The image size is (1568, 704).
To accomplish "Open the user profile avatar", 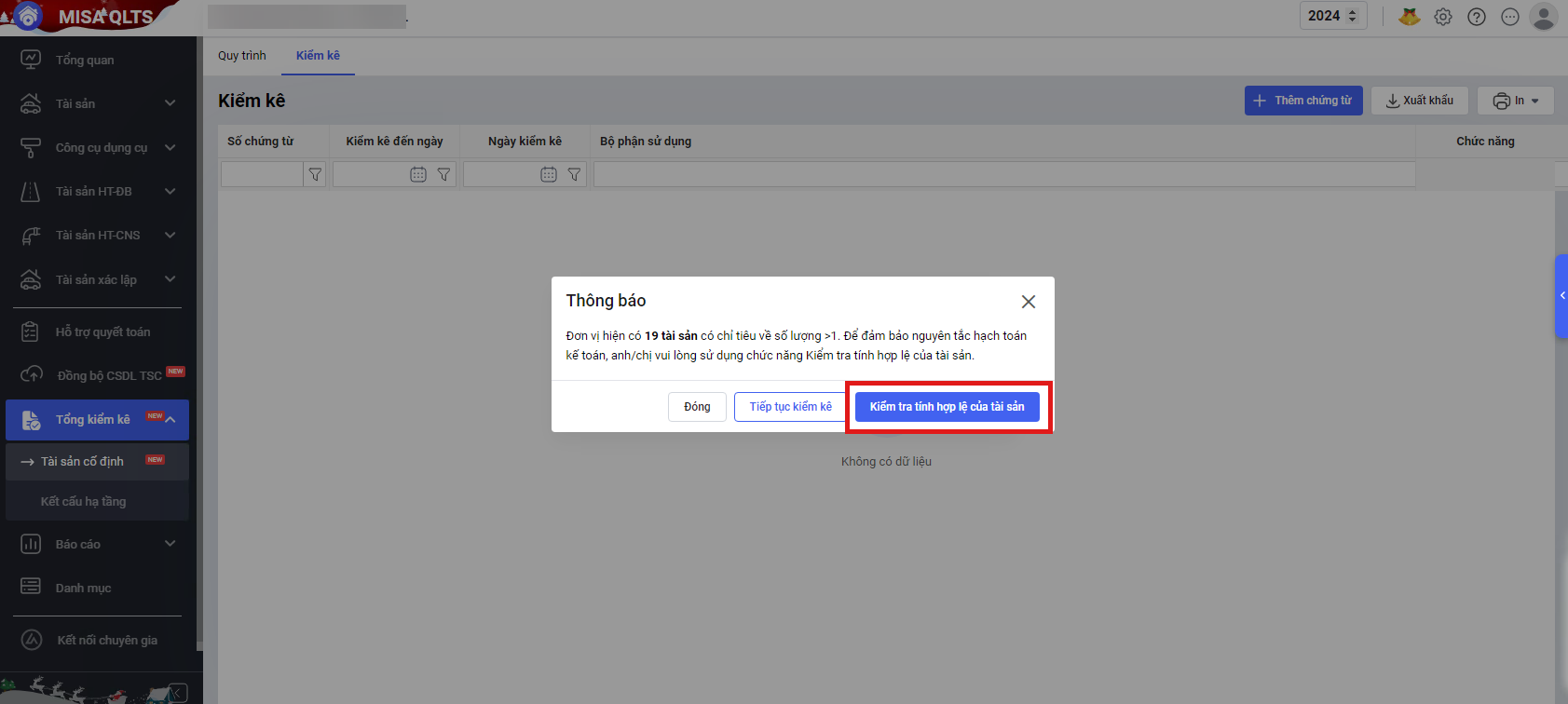I will (1544, 17).
